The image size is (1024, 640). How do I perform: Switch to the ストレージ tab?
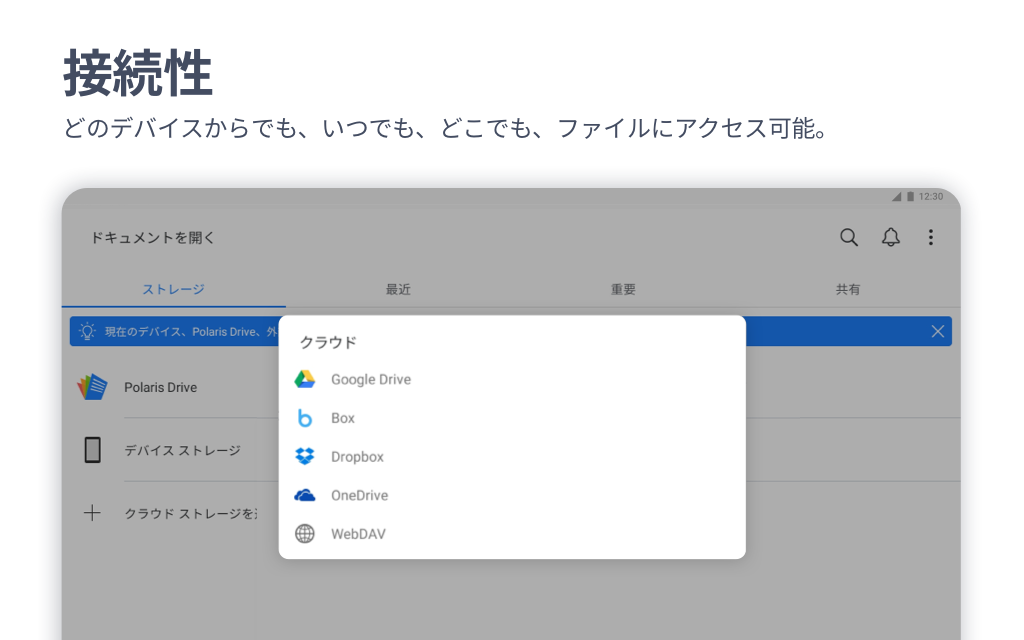174,289
